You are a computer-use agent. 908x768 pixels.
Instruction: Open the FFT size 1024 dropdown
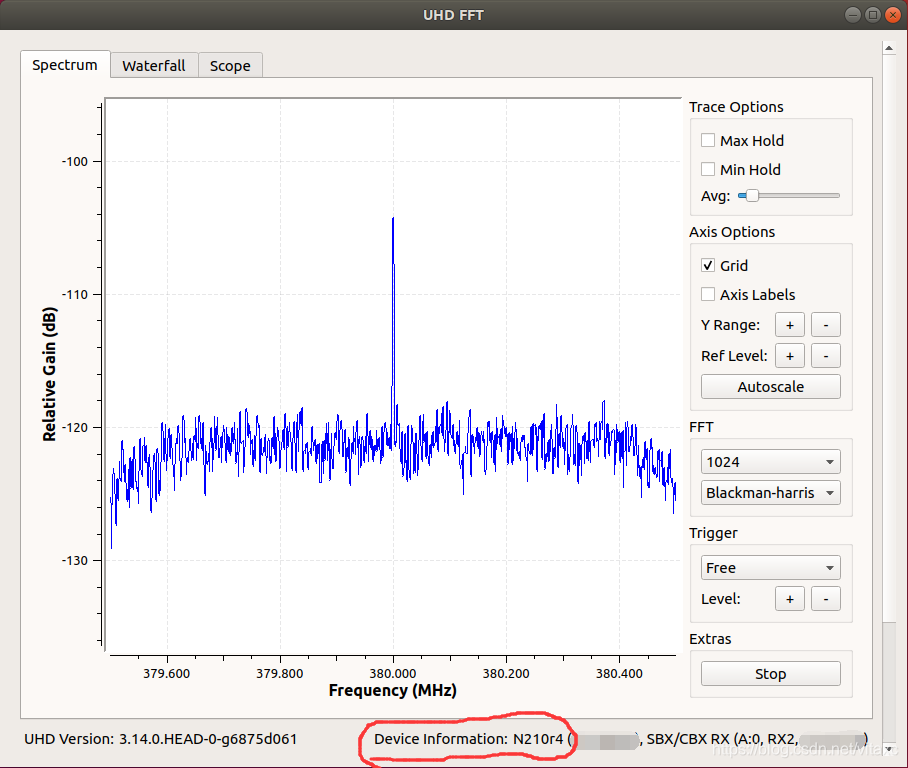pyautogui.click(x=771, y=462)
